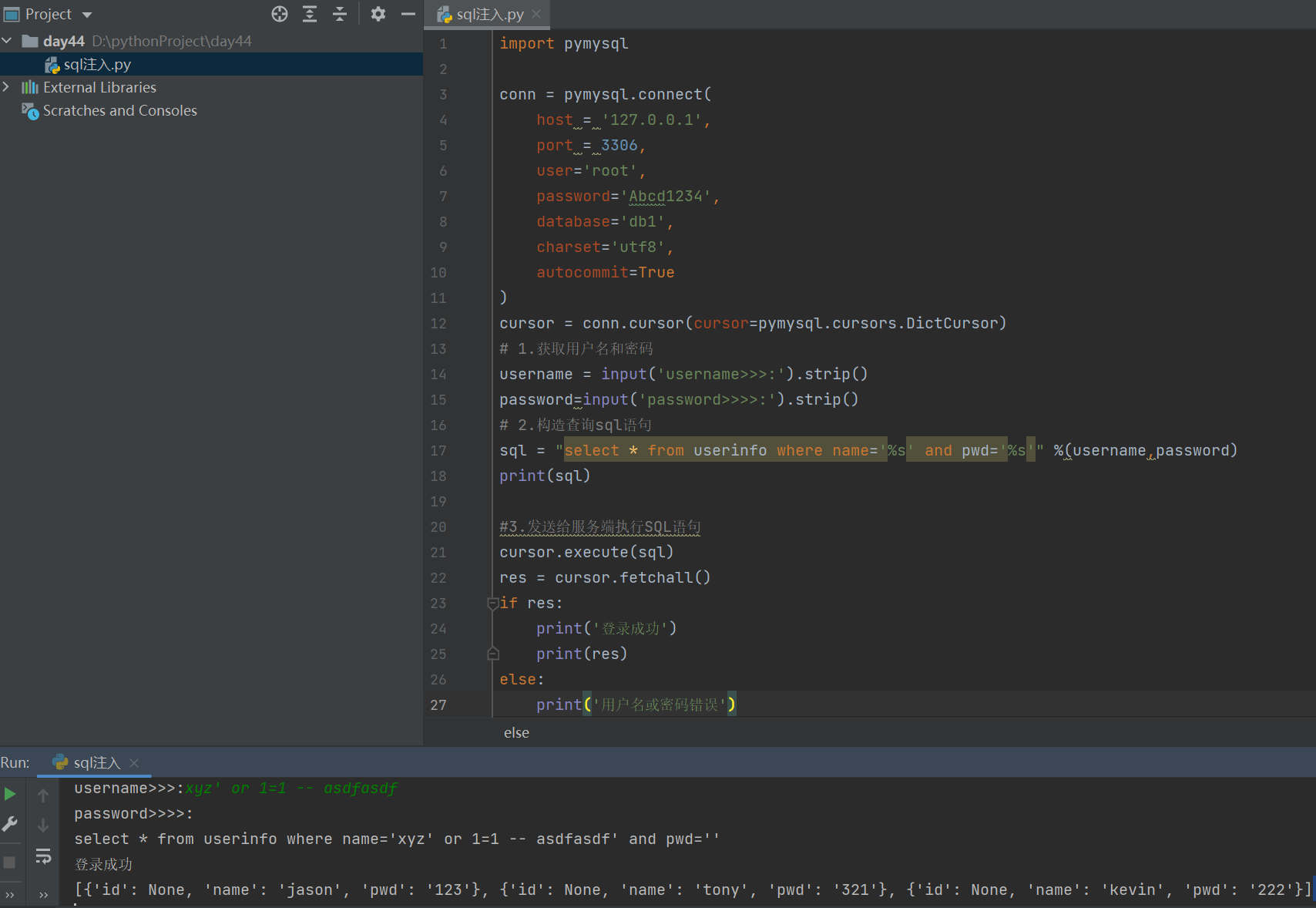This screenshot has height=908, width=1316.
Task: Switch to the sql注入.py editor tab
Action: (x=488, y=15)
